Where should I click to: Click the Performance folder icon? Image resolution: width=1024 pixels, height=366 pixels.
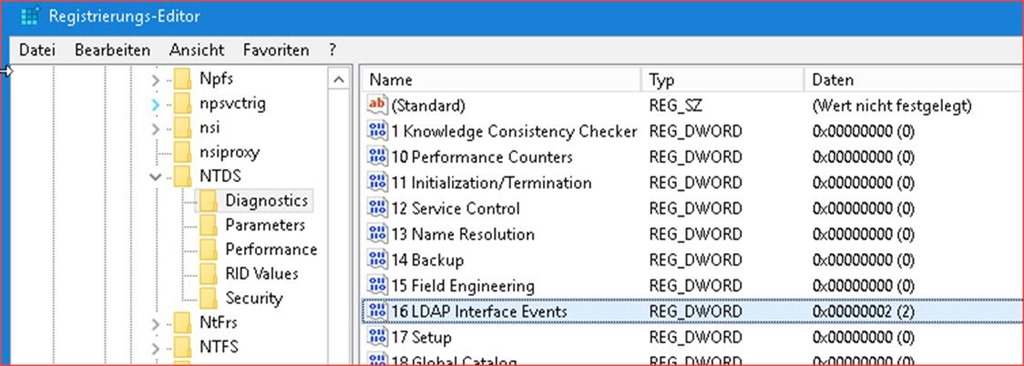[x=208, y=250]
